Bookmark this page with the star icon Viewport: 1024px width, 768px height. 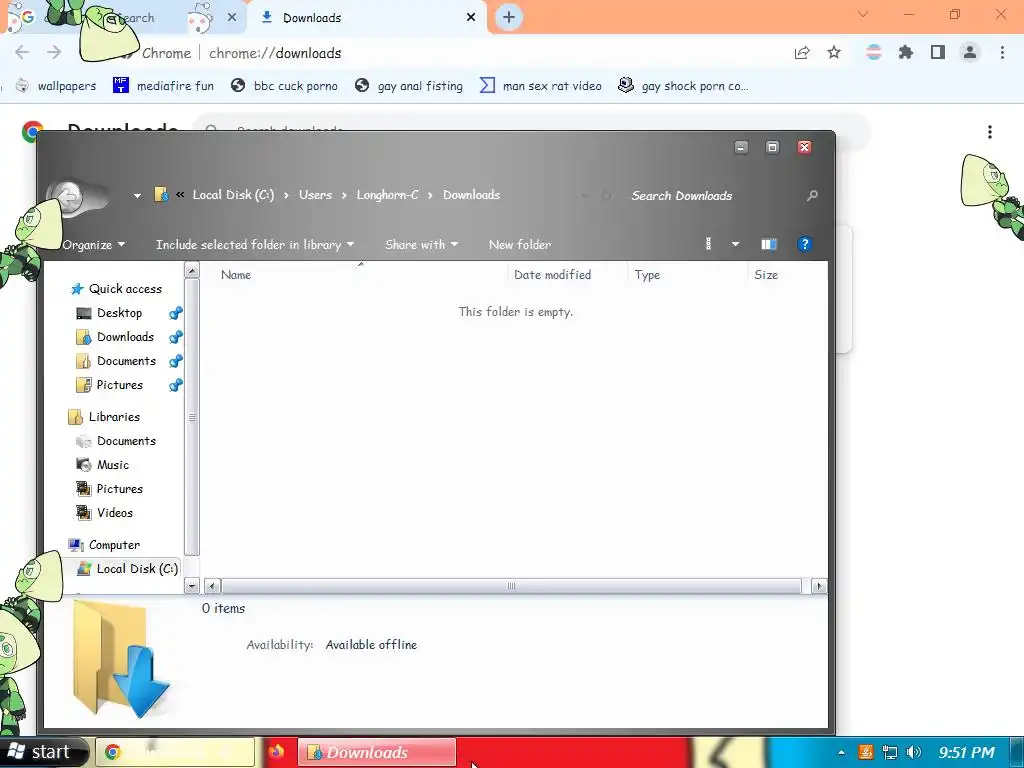tap(834, 52)
